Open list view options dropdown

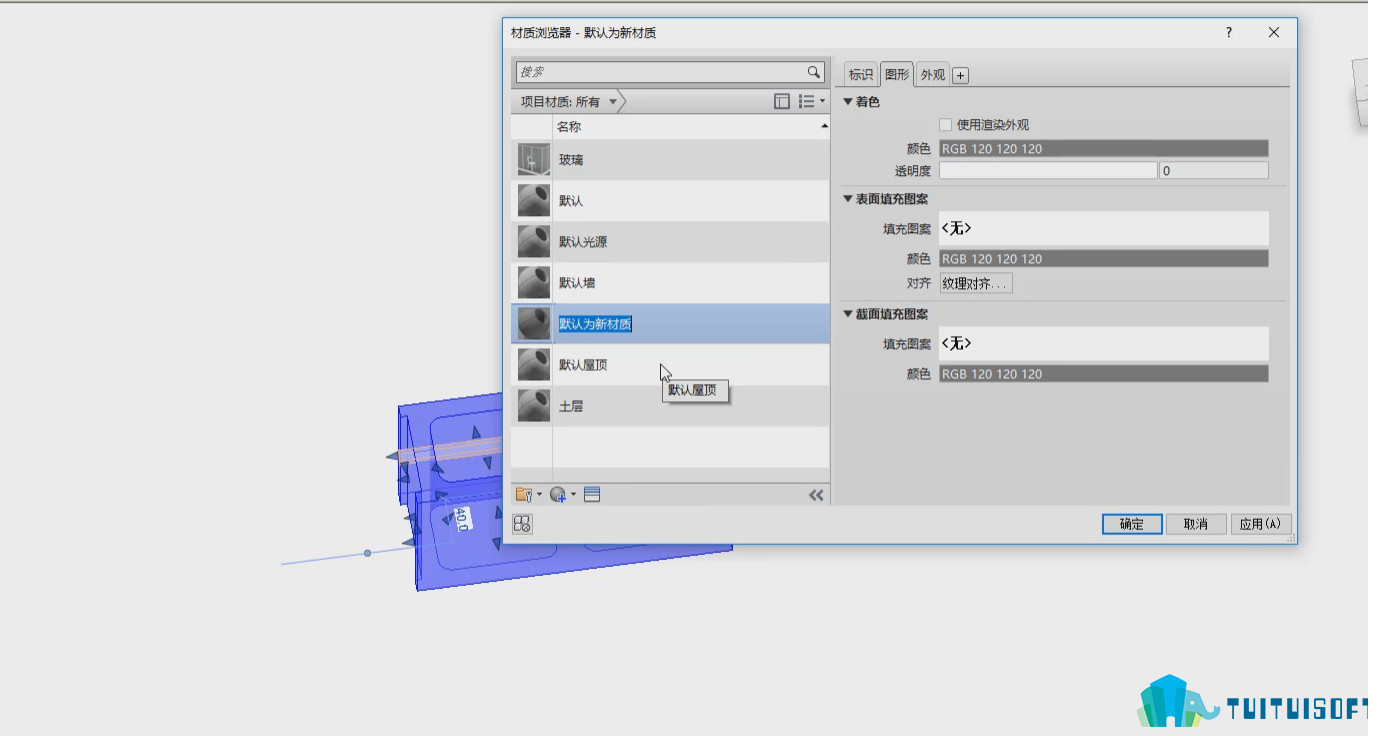pos(812,101)
